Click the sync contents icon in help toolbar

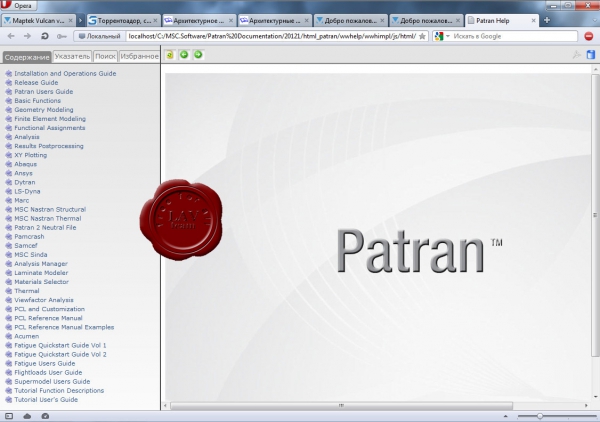pos(170,55)
